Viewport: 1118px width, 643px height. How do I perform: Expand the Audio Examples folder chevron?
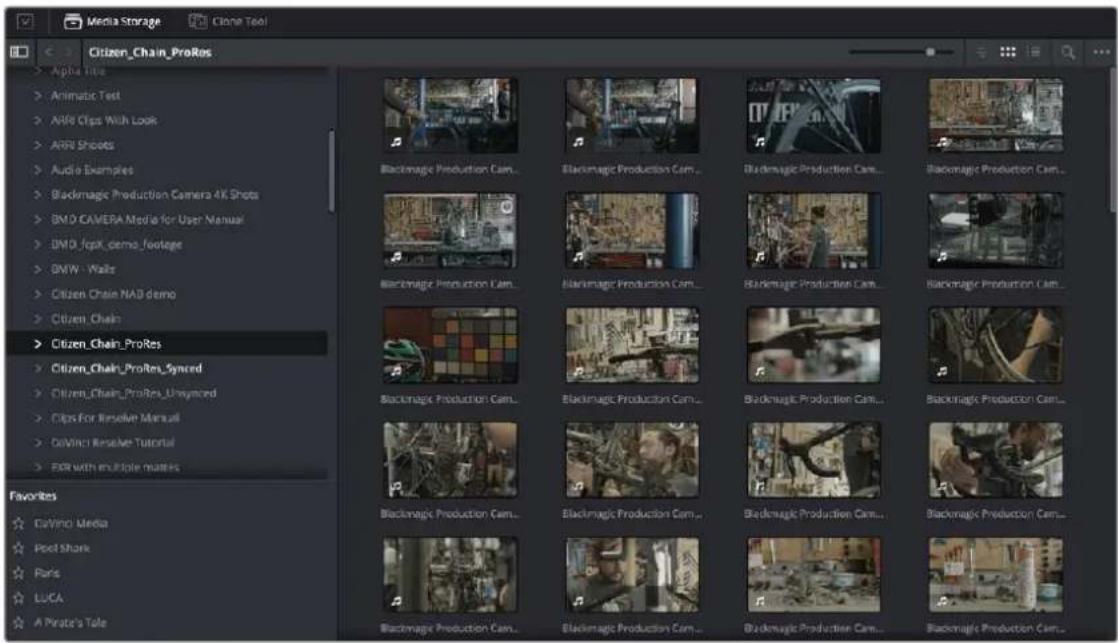click(38, 170)
